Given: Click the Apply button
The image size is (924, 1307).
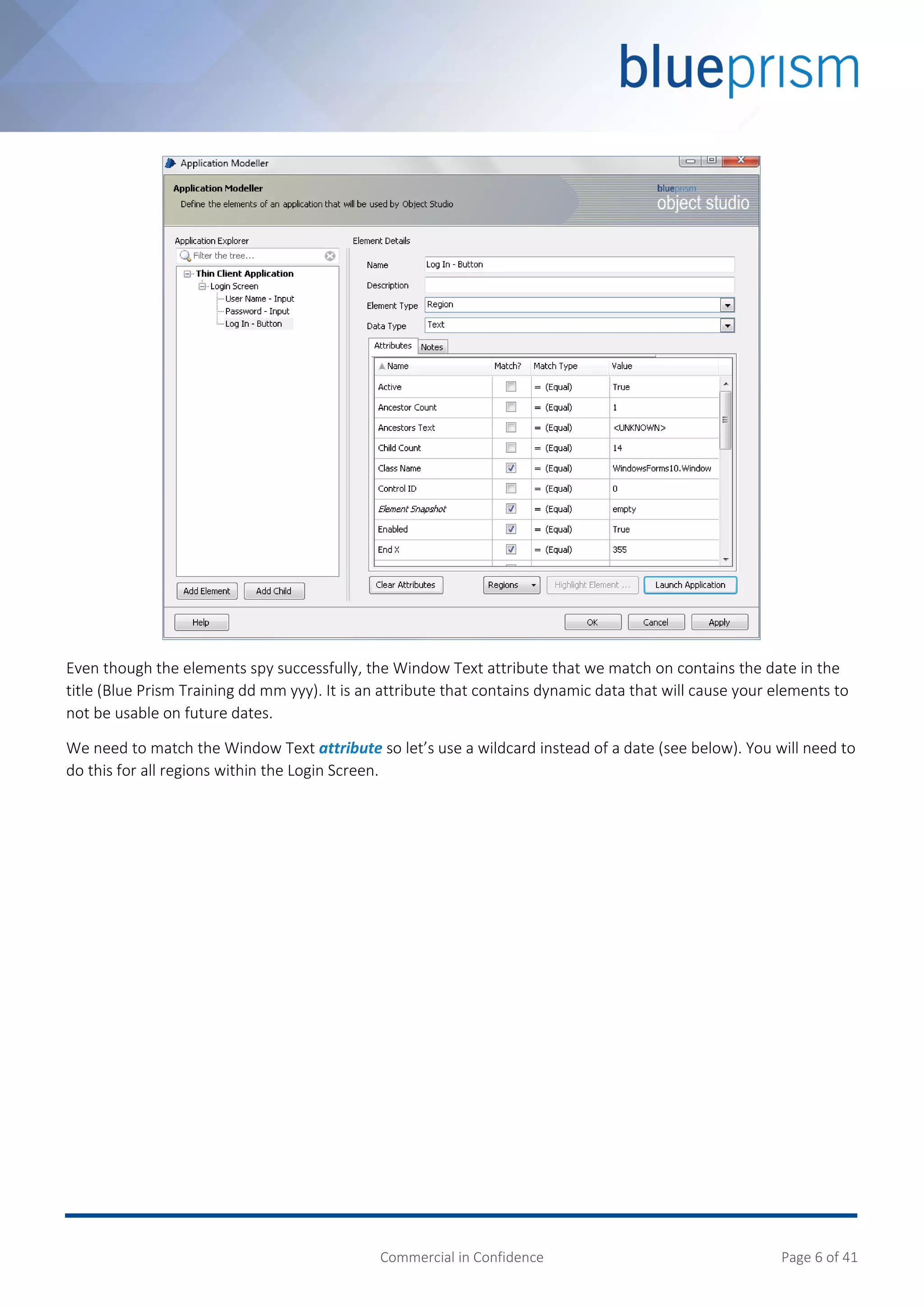Looking at the screenshot, I should [720, 623].
